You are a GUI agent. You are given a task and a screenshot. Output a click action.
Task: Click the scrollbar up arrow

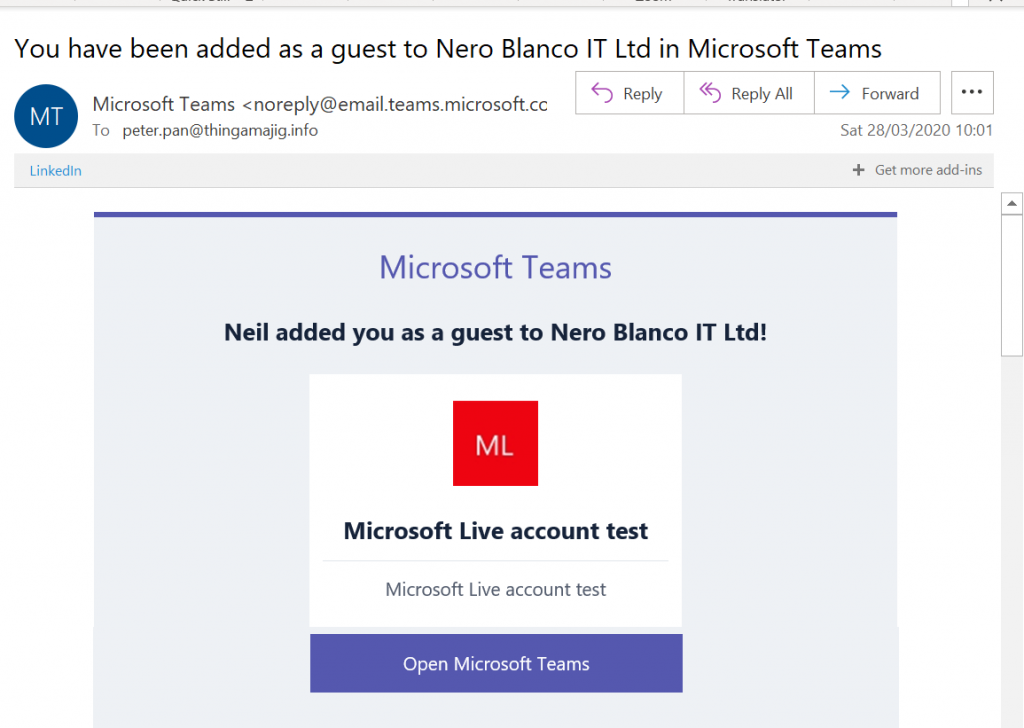pyautogui.click(x=1012, y=204)
